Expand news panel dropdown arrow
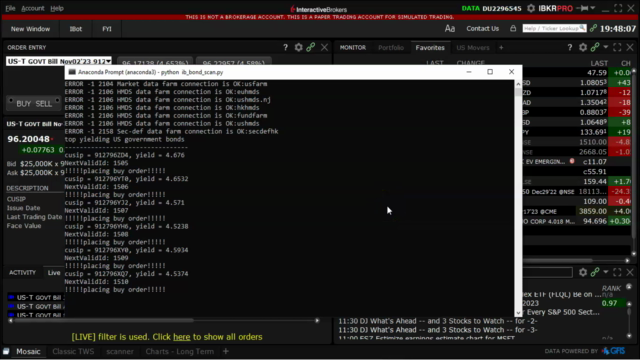 click(606, 272)
